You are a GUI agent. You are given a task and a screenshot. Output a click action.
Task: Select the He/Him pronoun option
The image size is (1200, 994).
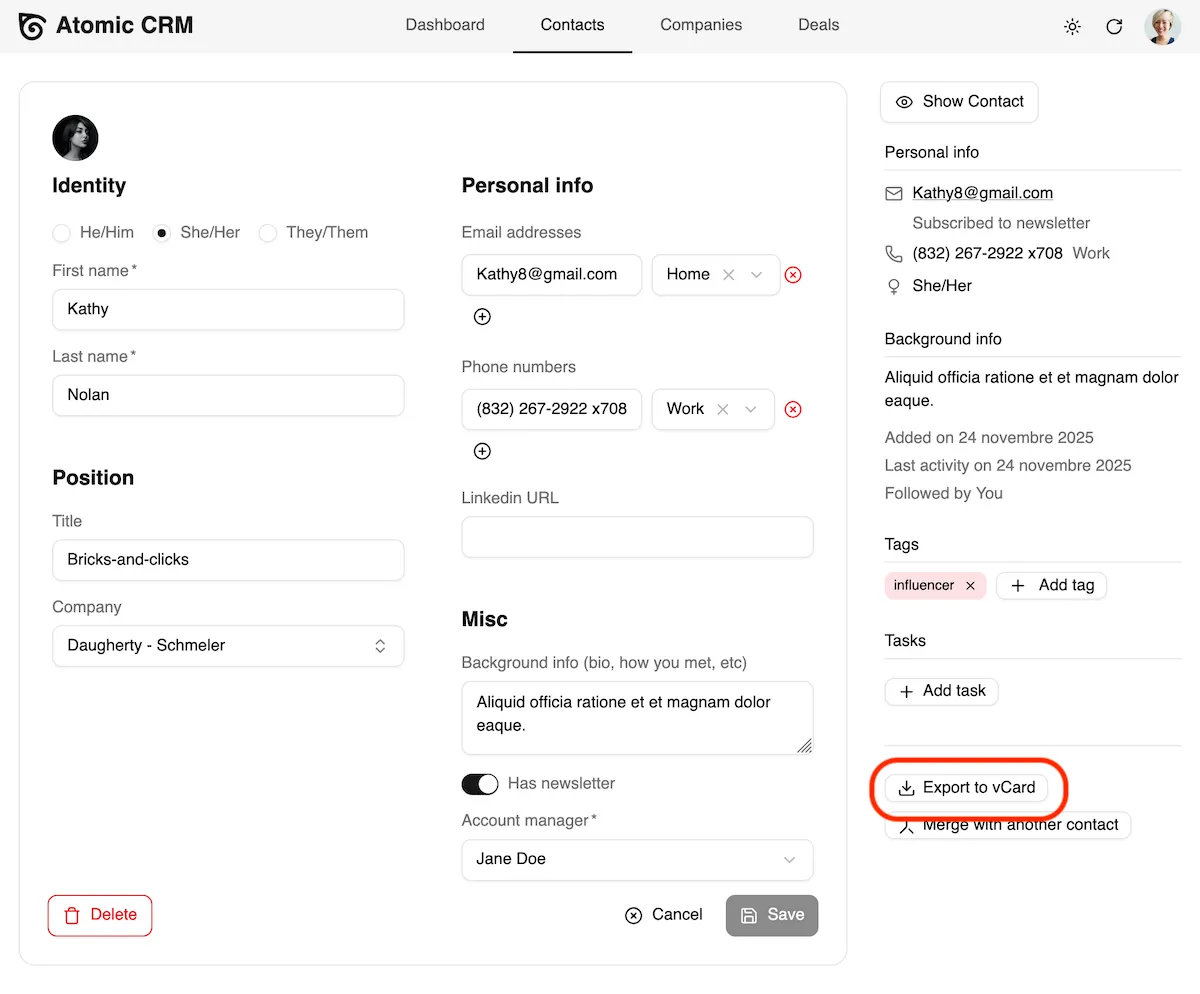(61, 232)
